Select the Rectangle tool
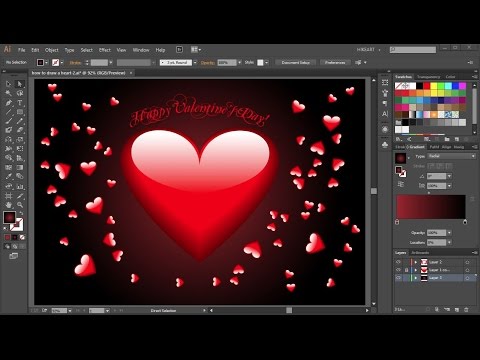 click(20, 112)
